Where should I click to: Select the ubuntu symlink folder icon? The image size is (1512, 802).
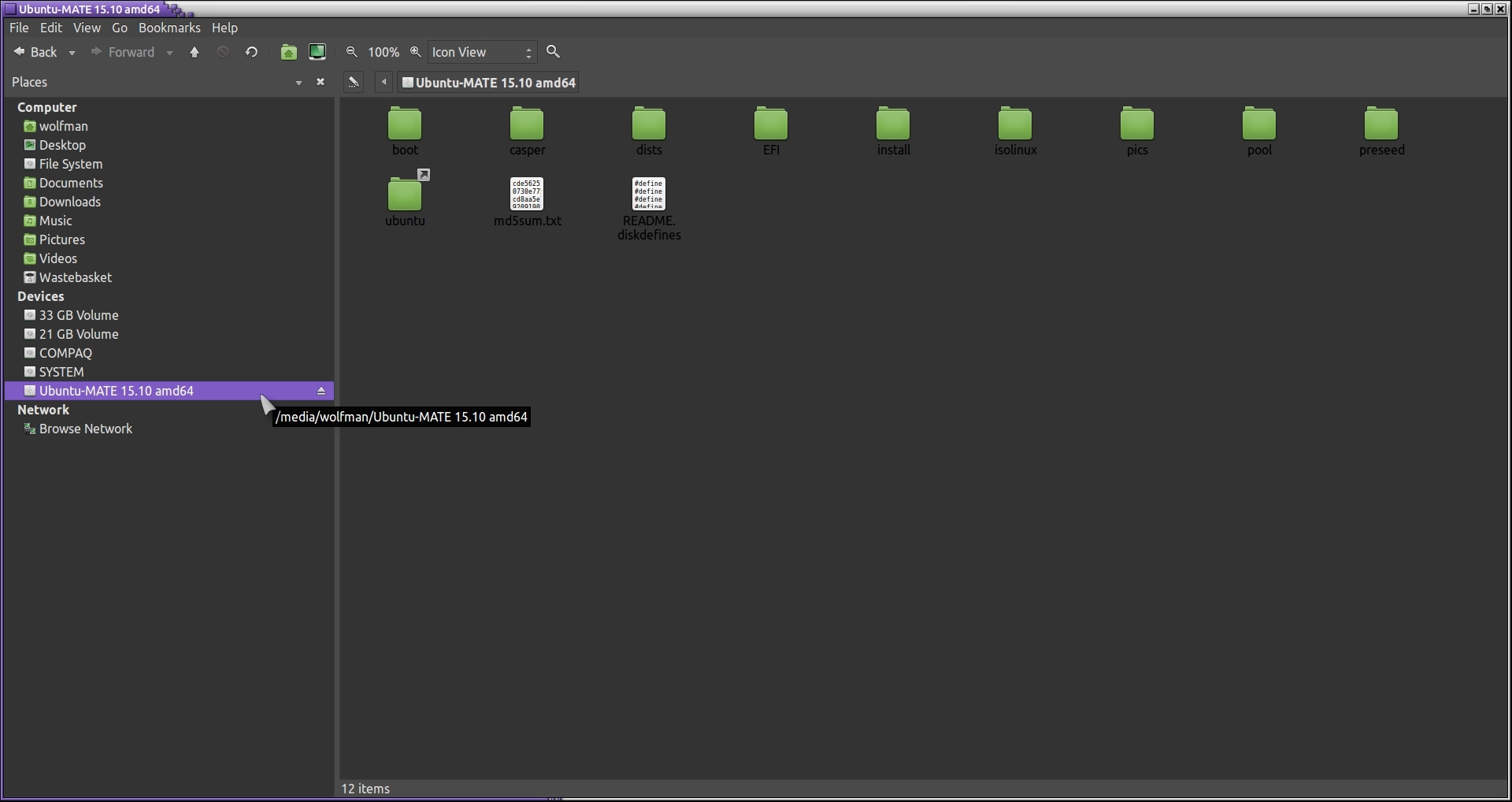point(405,194)
